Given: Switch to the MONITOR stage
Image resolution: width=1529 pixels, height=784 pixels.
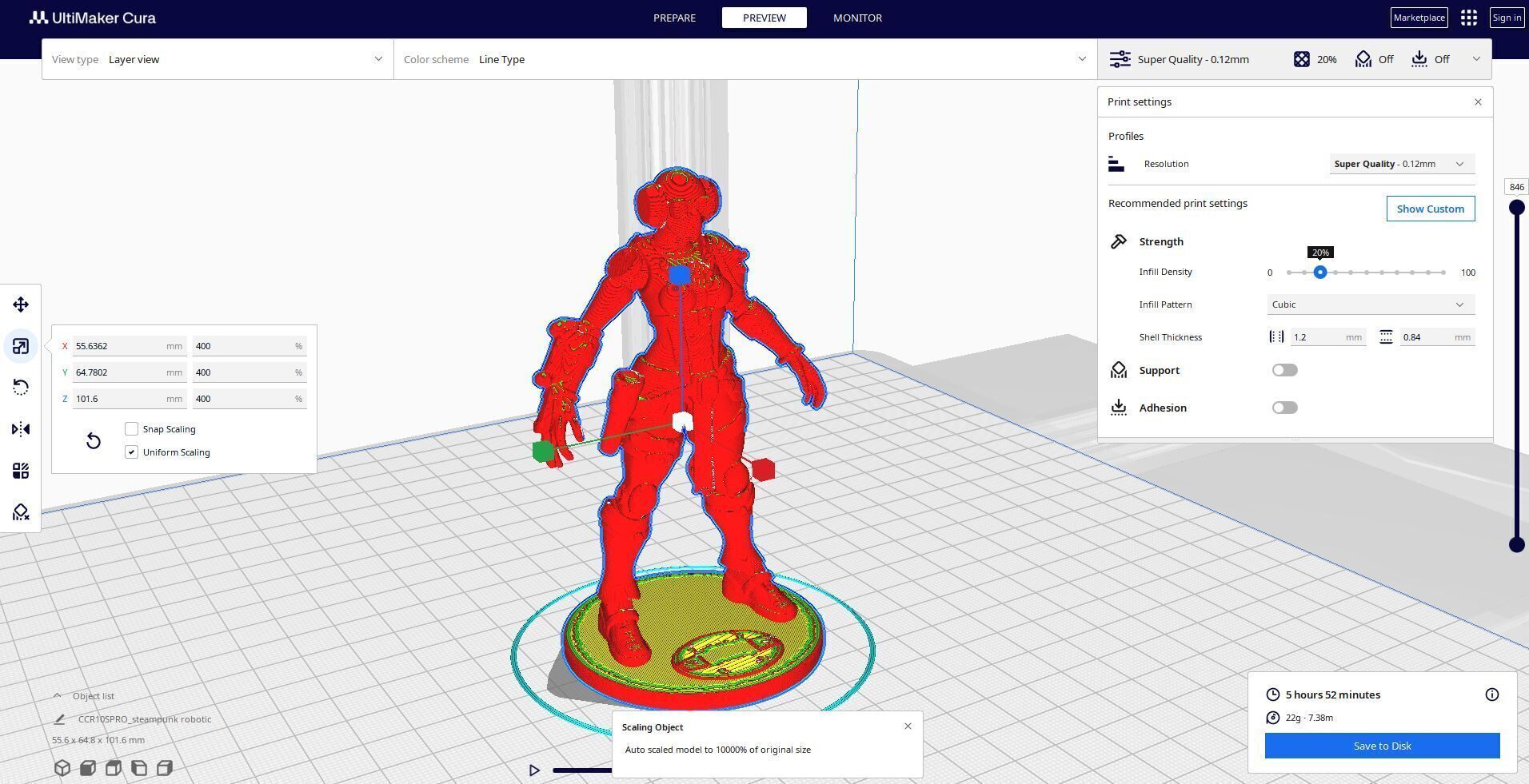Looking at the screenshot, I should click(857, 18).
